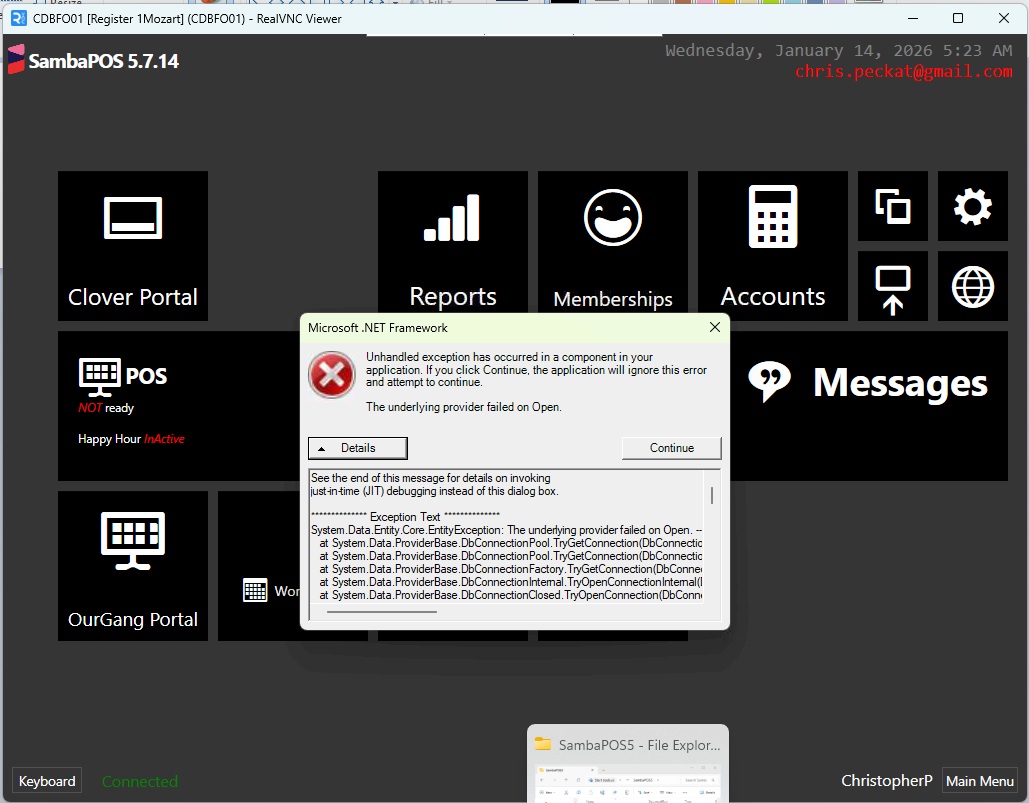Collapse the Details section in error dialog
This screenshot has height=803, width=1029.
357,448
